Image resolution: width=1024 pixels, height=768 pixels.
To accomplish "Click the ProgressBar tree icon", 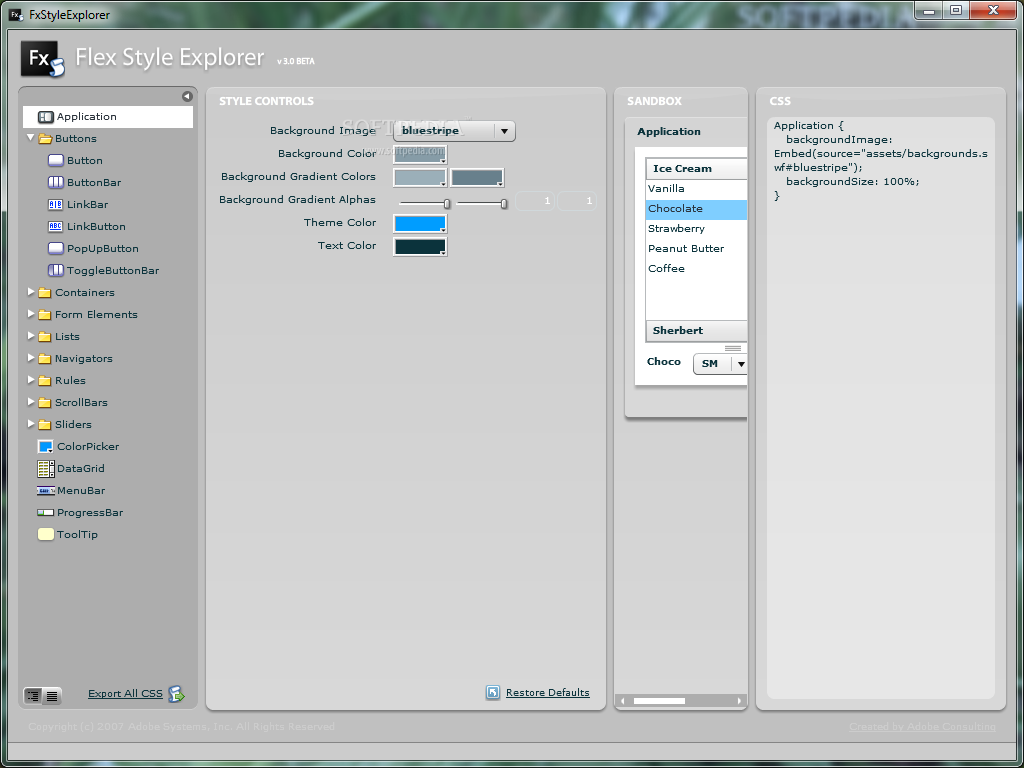I will pos(46,513).
